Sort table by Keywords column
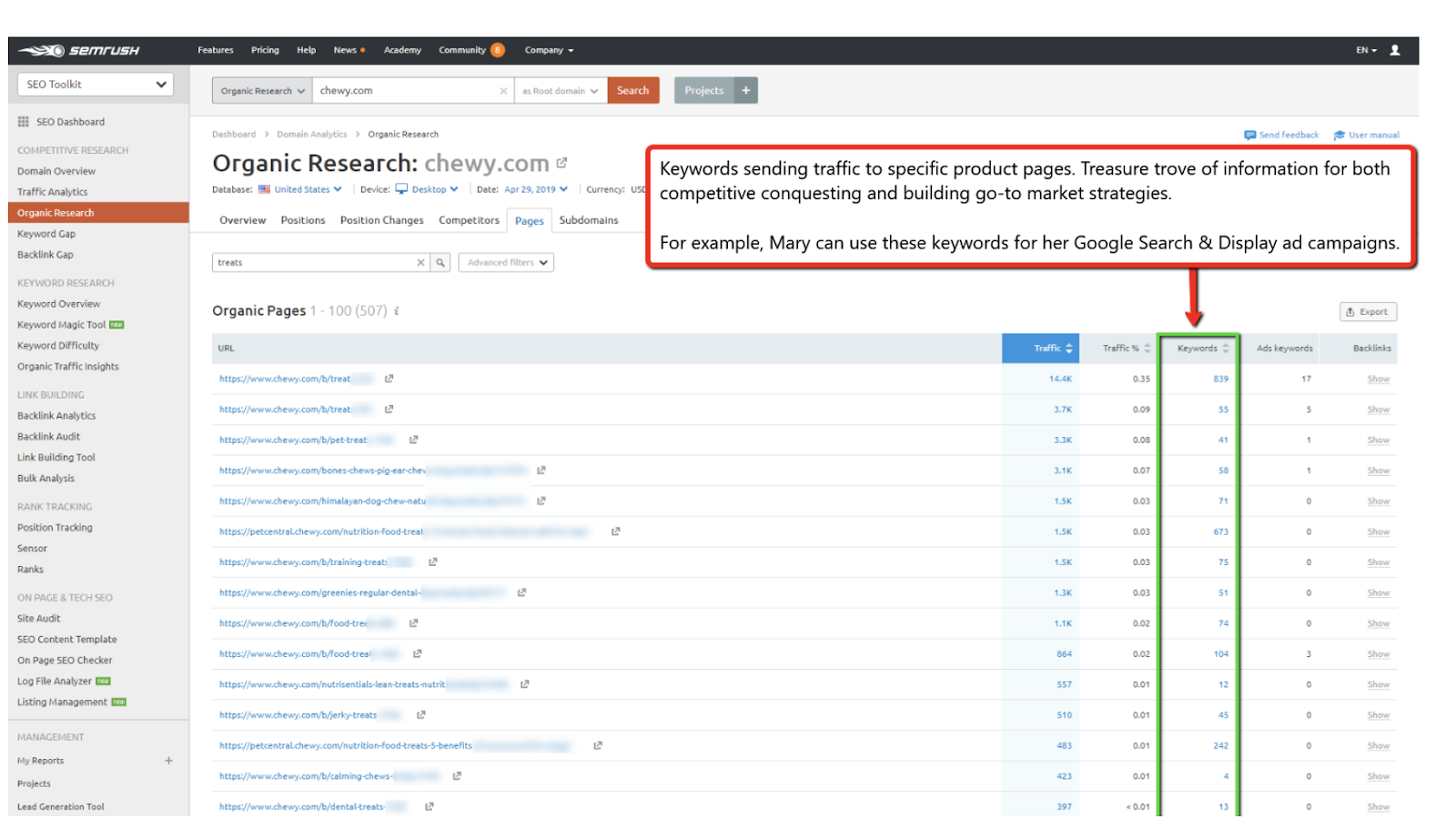Viewport: 1456px width, 829px height. click(1203, 349)
